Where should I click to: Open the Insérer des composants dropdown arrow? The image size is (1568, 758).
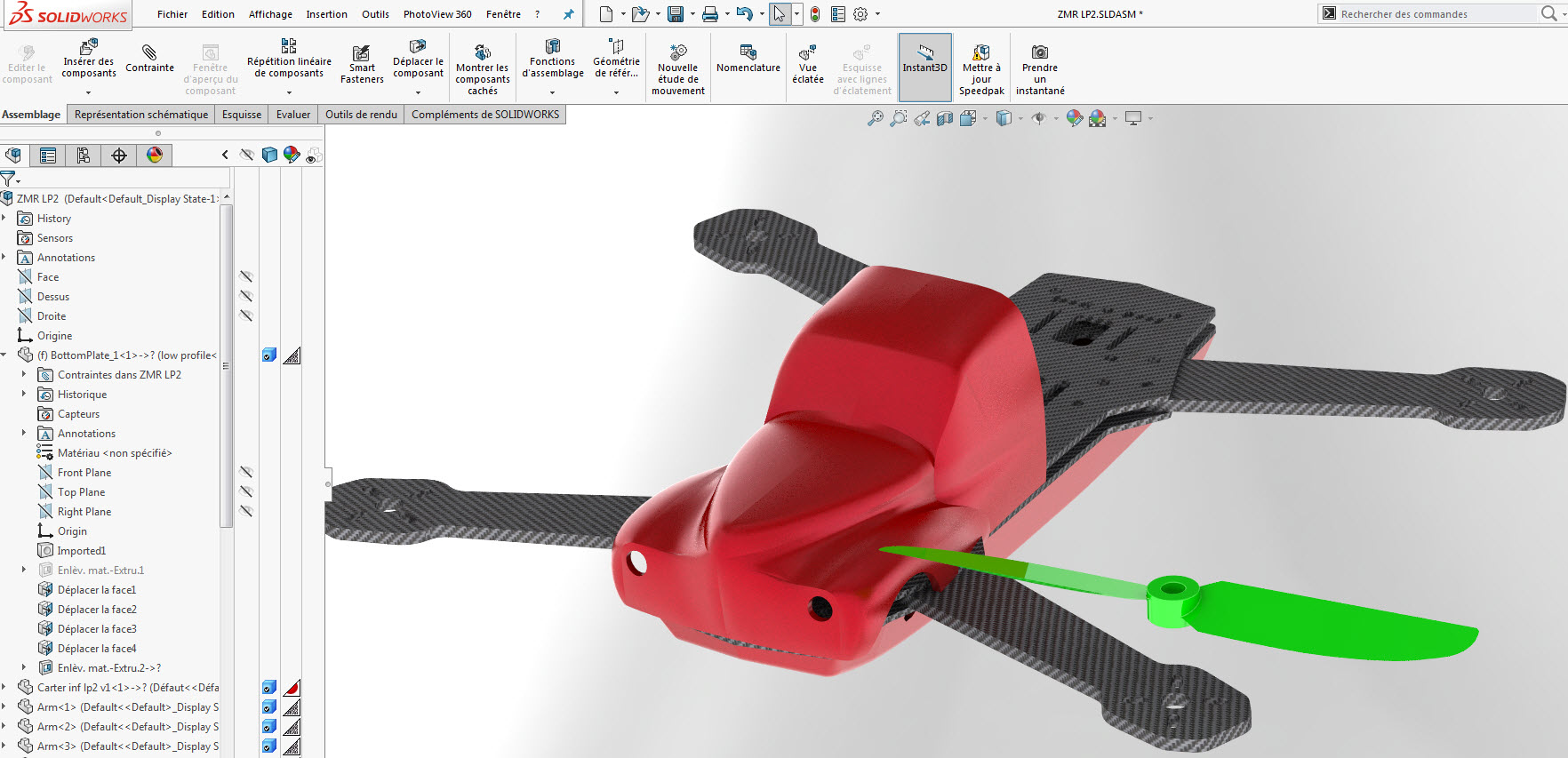[x=88, y=92]
